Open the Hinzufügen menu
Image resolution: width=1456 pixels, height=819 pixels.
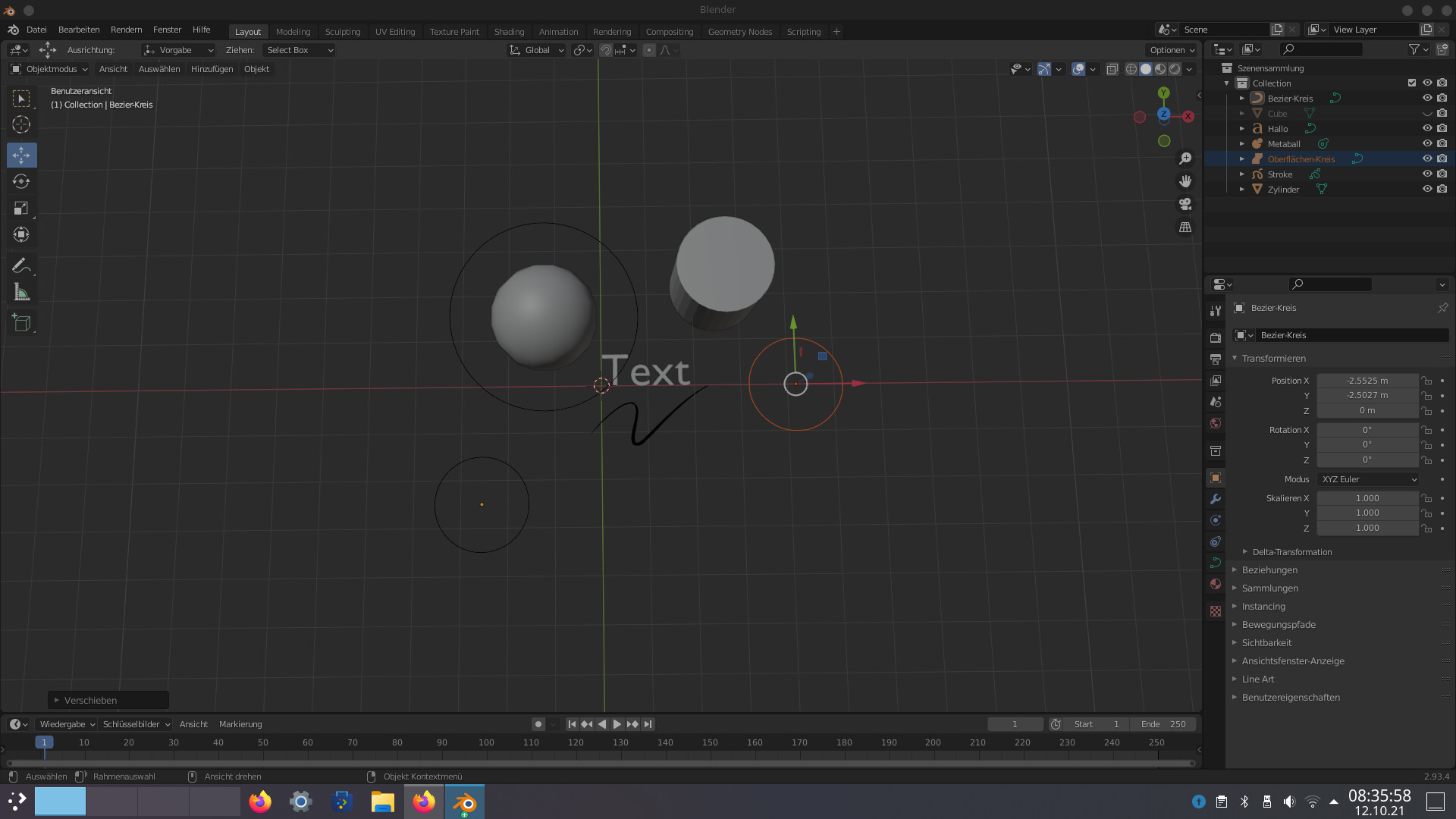[212, 69]
